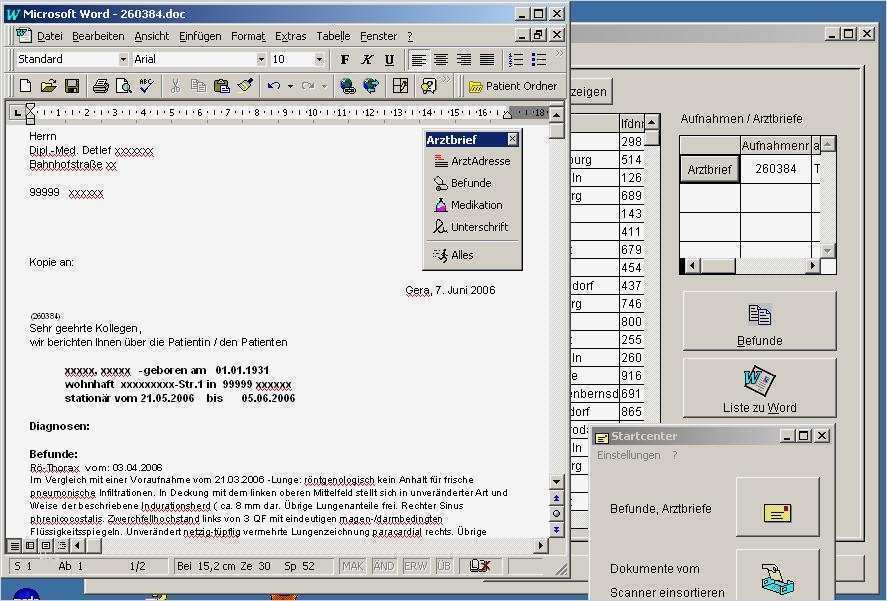Toggle italic formatting K button
887x601 pixels.
click(x=367, y=59)
